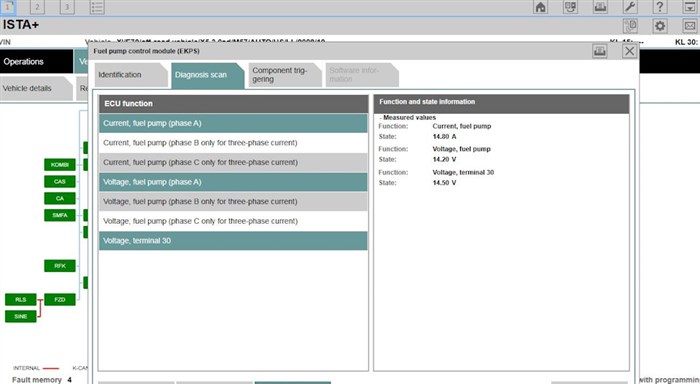Open the question mark help icon
The width and height of the screenshot is (700, 384).
point(660,7)
